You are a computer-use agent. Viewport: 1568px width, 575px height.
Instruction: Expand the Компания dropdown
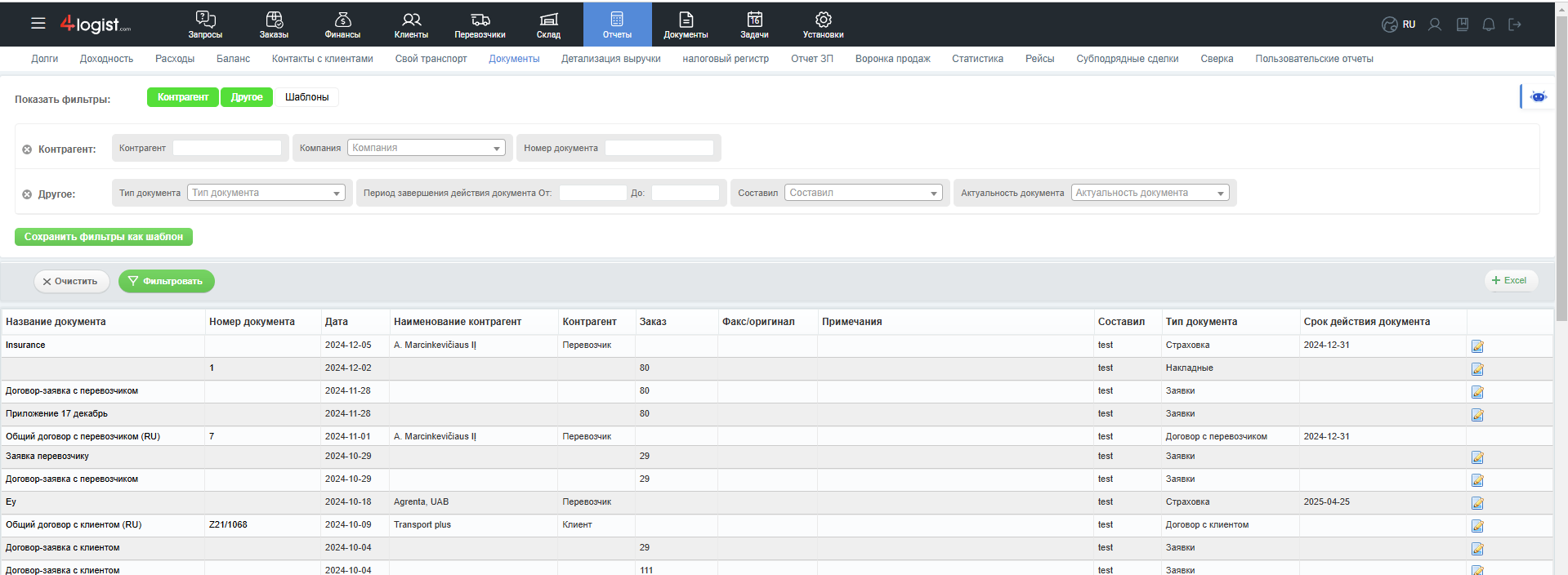click(427, 148)
